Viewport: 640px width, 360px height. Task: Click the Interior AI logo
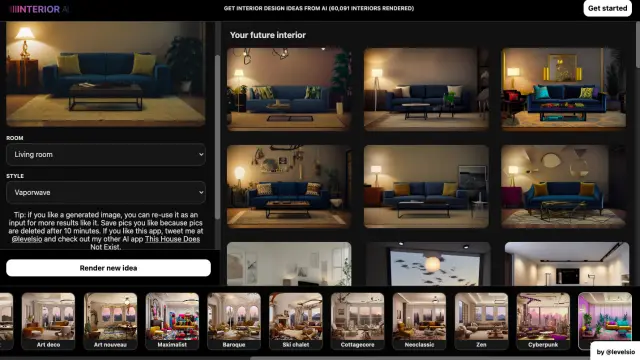pos(40,9)
